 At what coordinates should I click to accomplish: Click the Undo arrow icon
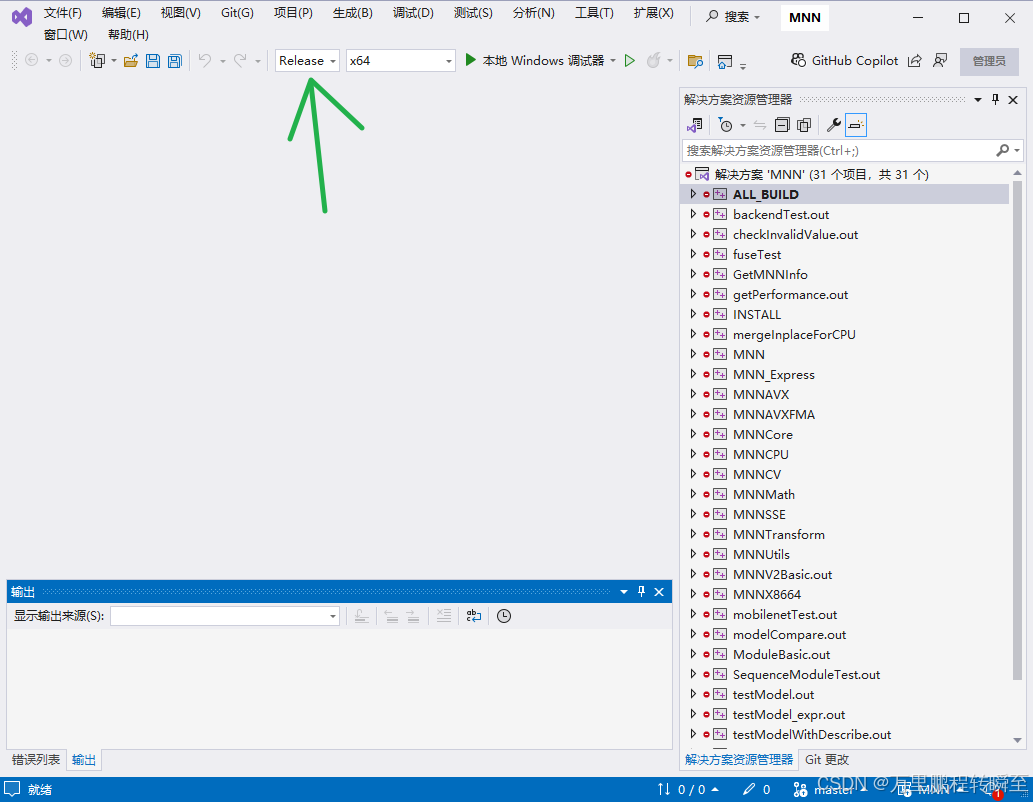205,61
